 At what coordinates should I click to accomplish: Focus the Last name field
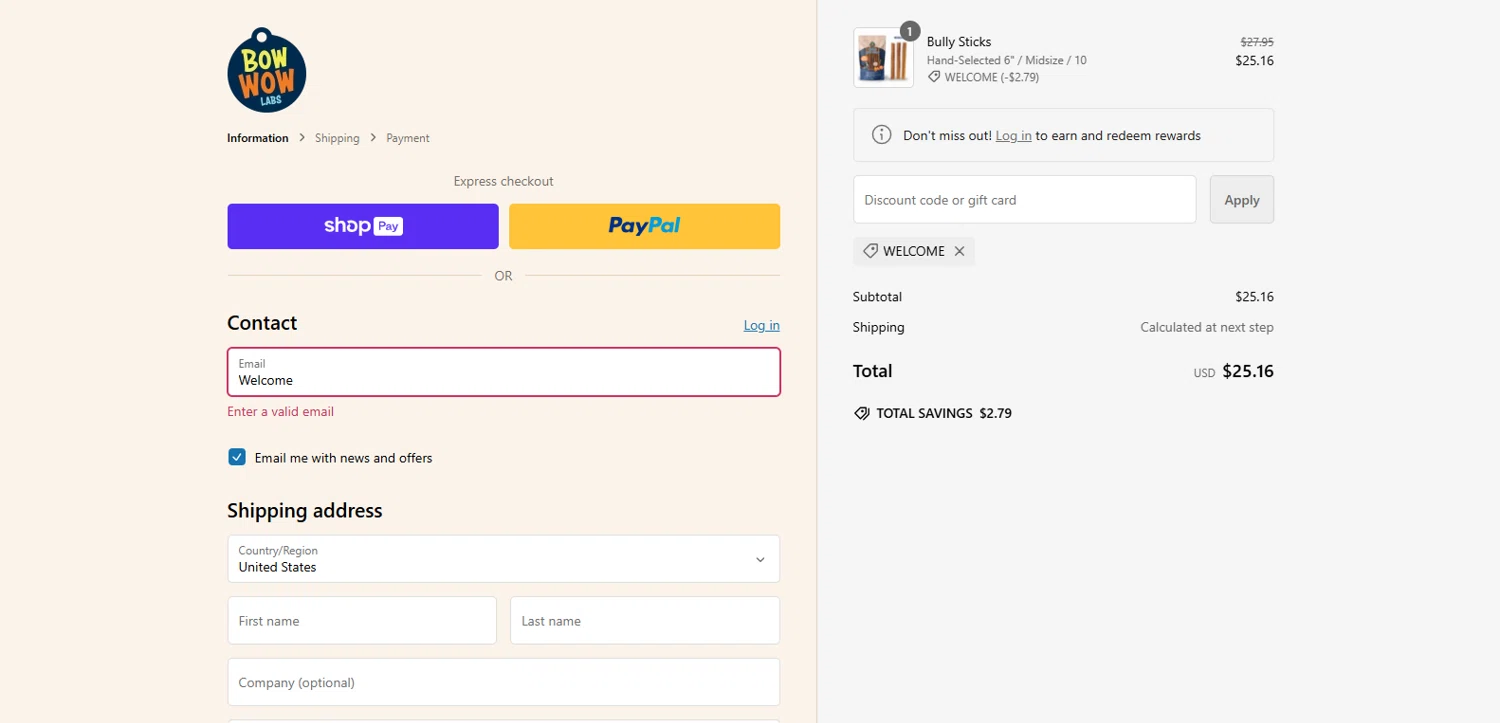(645, 621)
